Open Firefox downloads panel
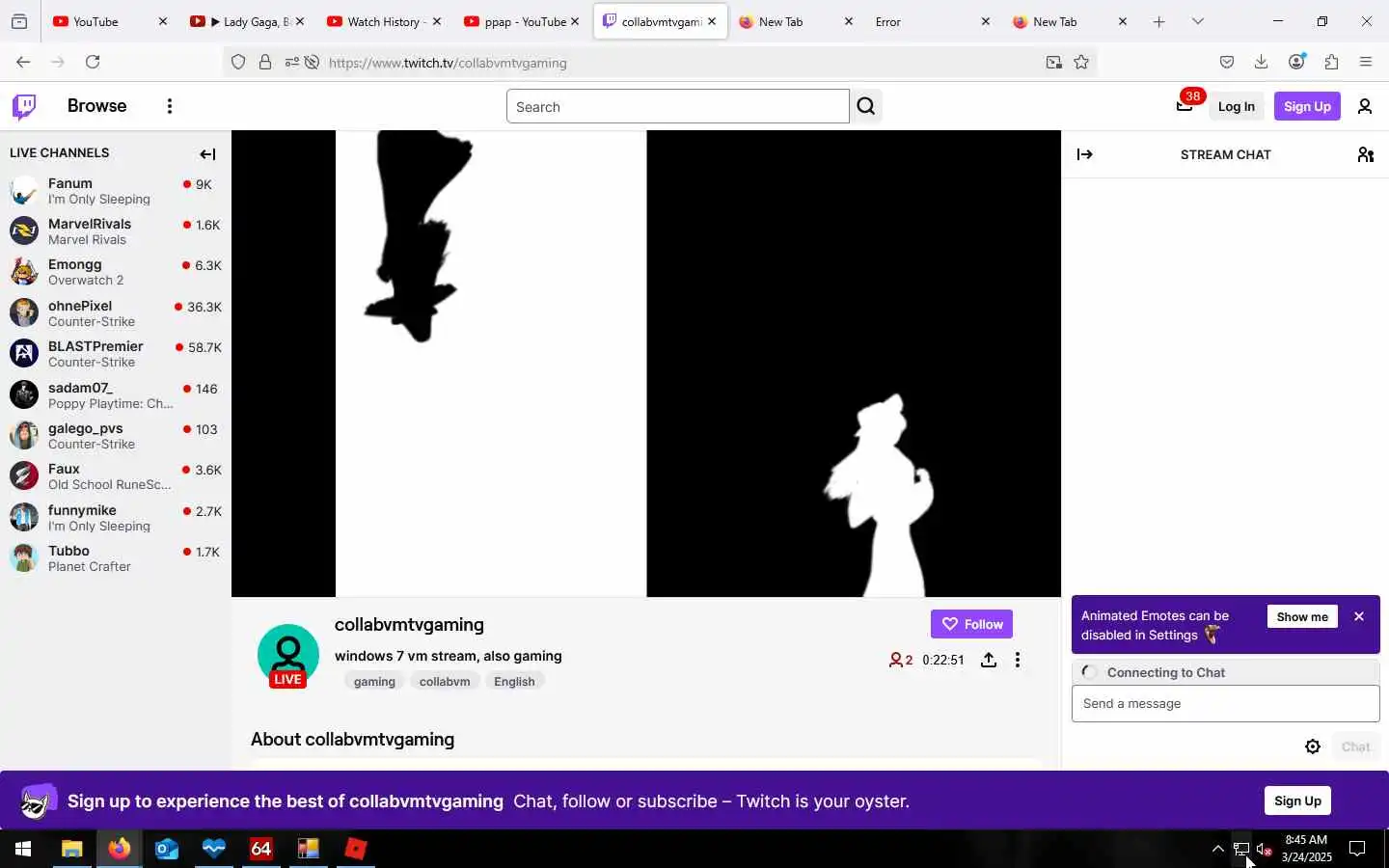The height and width of the screenshot is (868, 1389). (x=1261, y=62)
